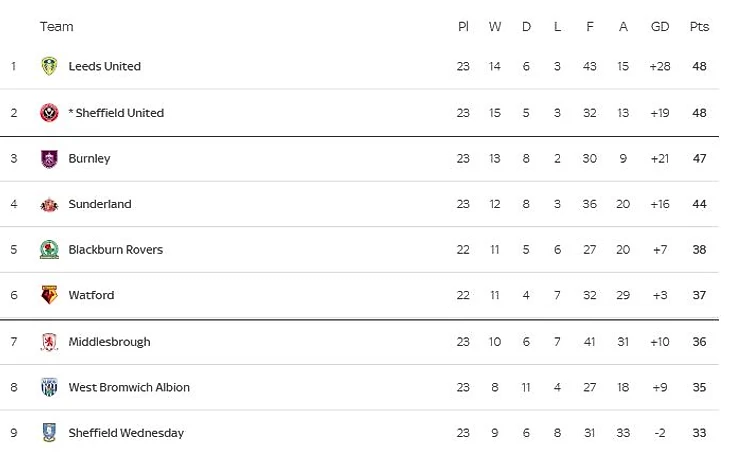Open the Blackburn Rovers team link

point(115,250)
